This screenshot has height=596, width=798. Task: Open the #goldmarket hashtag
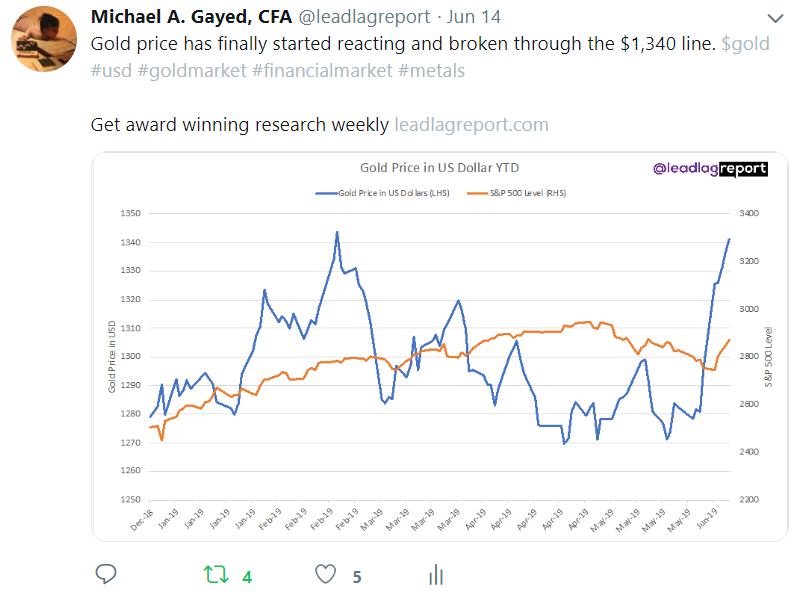tap(197, 71)
